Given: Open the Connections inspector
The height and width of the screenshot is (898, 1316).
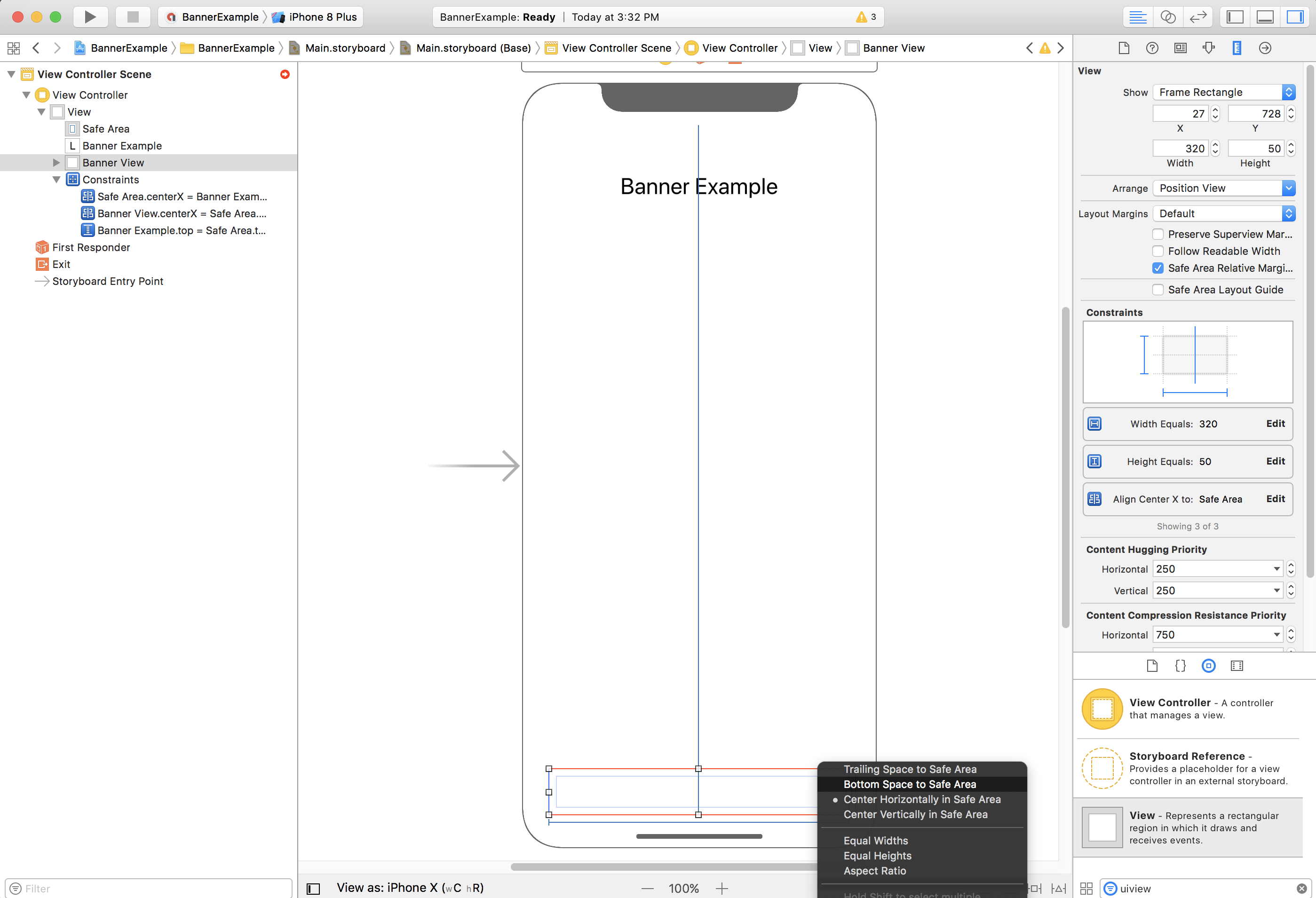Looking at the screenshot, I should coord(1264,48).
